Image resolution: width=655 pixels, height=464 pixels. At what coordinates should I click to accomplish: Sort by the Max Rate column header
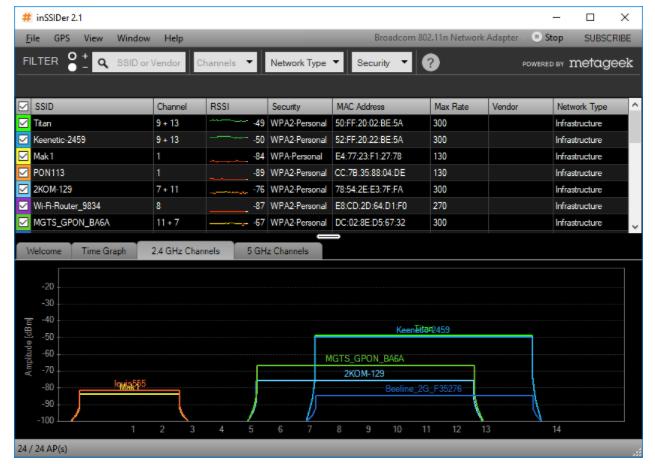[x=459, y=106]
